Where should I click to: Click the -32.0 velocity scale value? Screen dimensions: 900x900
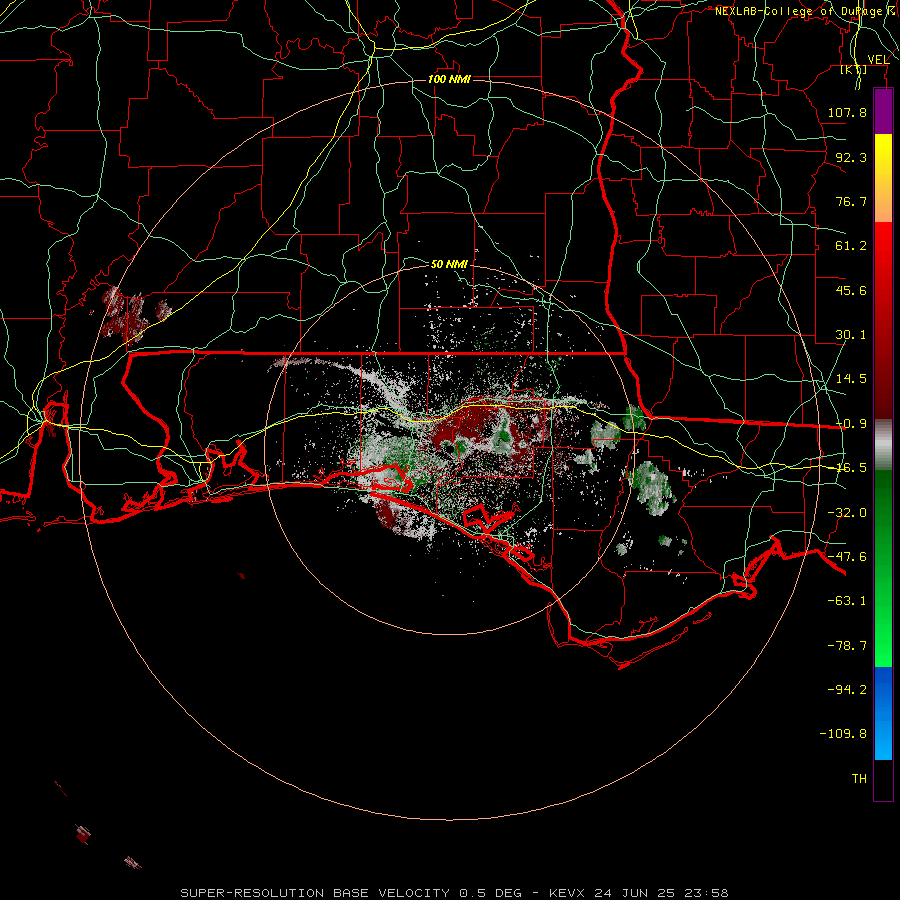coord(847,513)
